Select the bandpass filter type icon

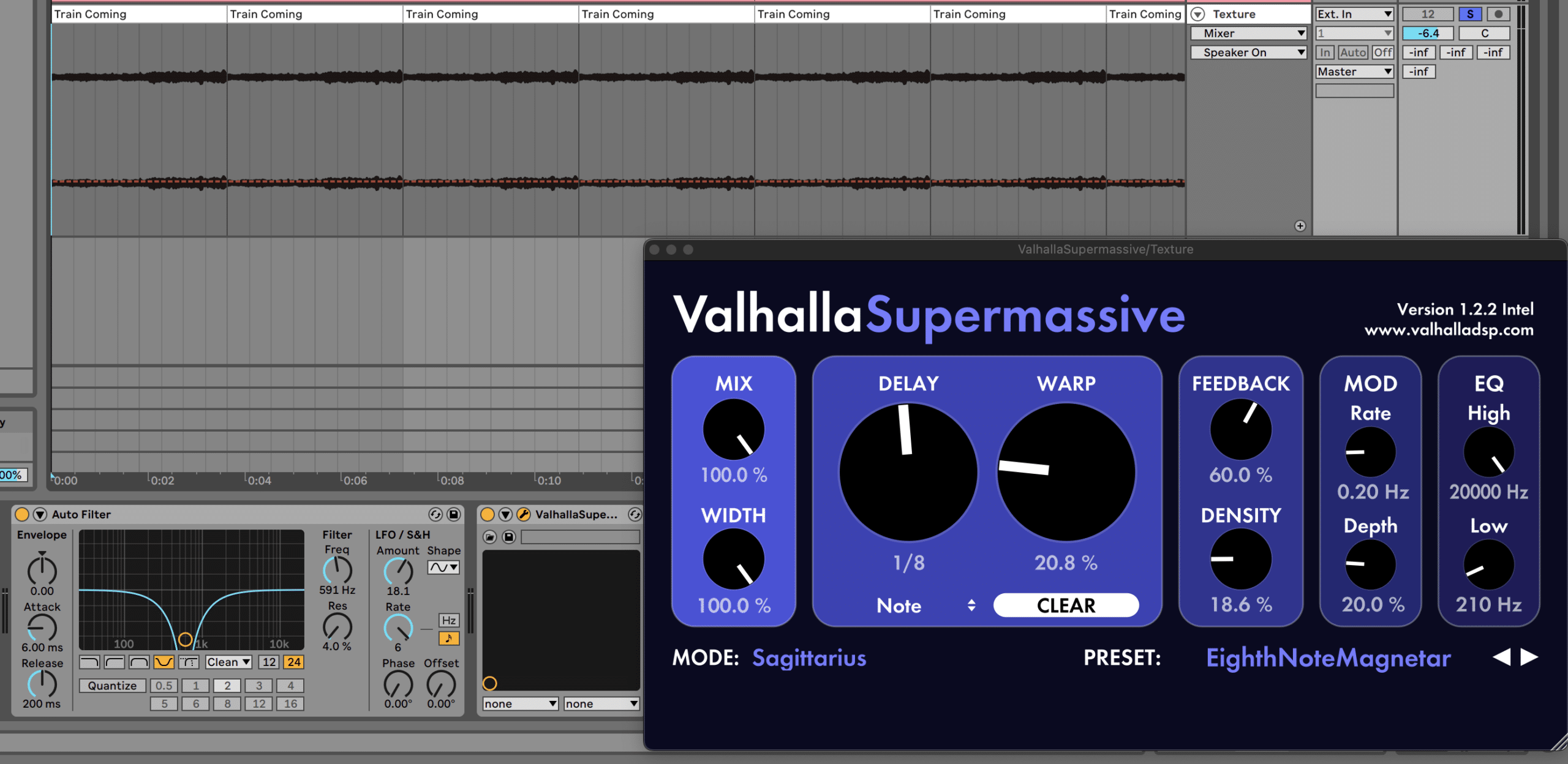coord(139,662)
